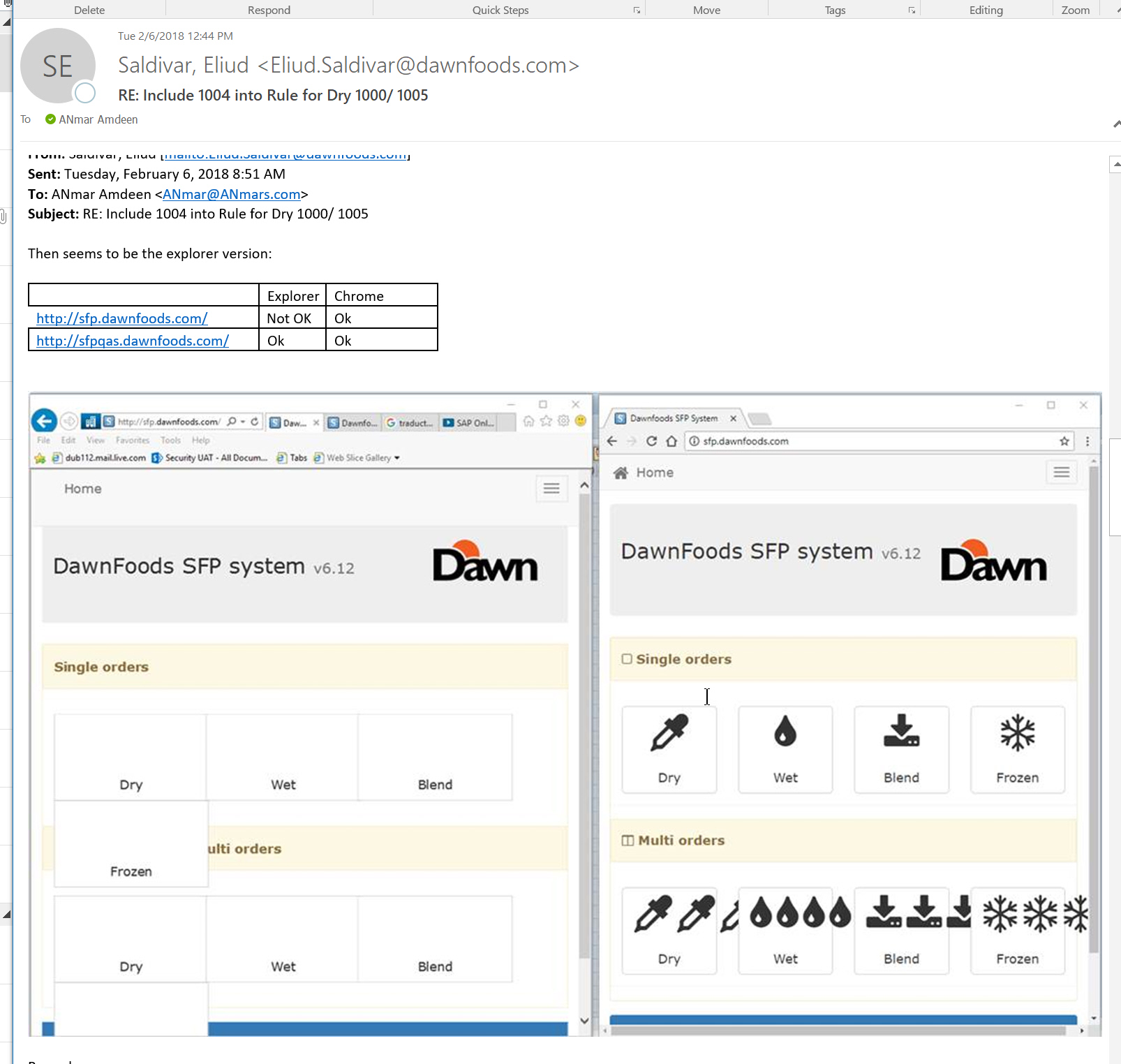Screen dimensions: 1121x1064
Task: Open the hamburger menu beside Home in Chrome
Action: pos(1061,473)
